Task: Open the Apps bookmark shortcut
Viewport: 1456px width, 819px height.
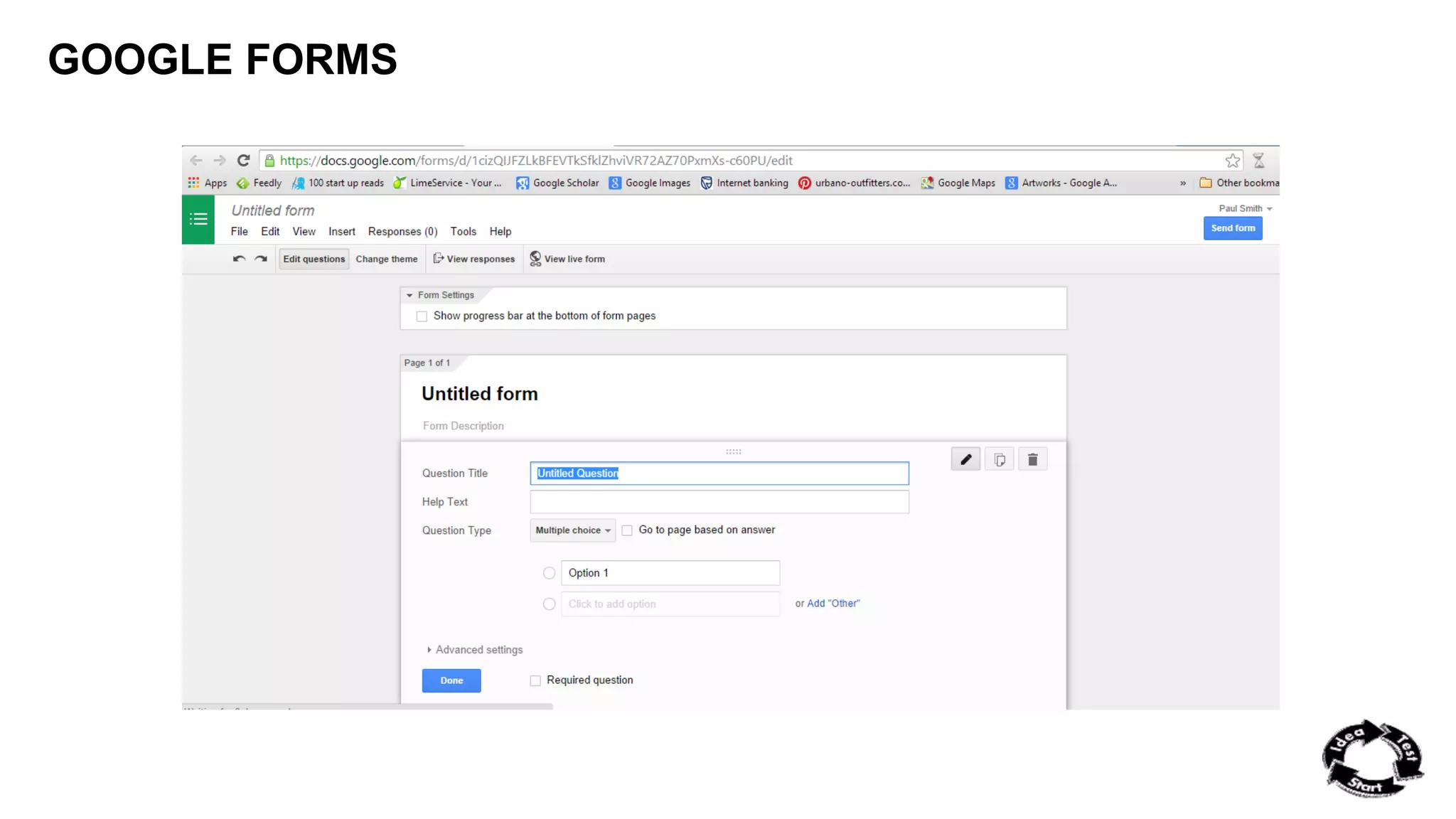Action: click(208, 183)
